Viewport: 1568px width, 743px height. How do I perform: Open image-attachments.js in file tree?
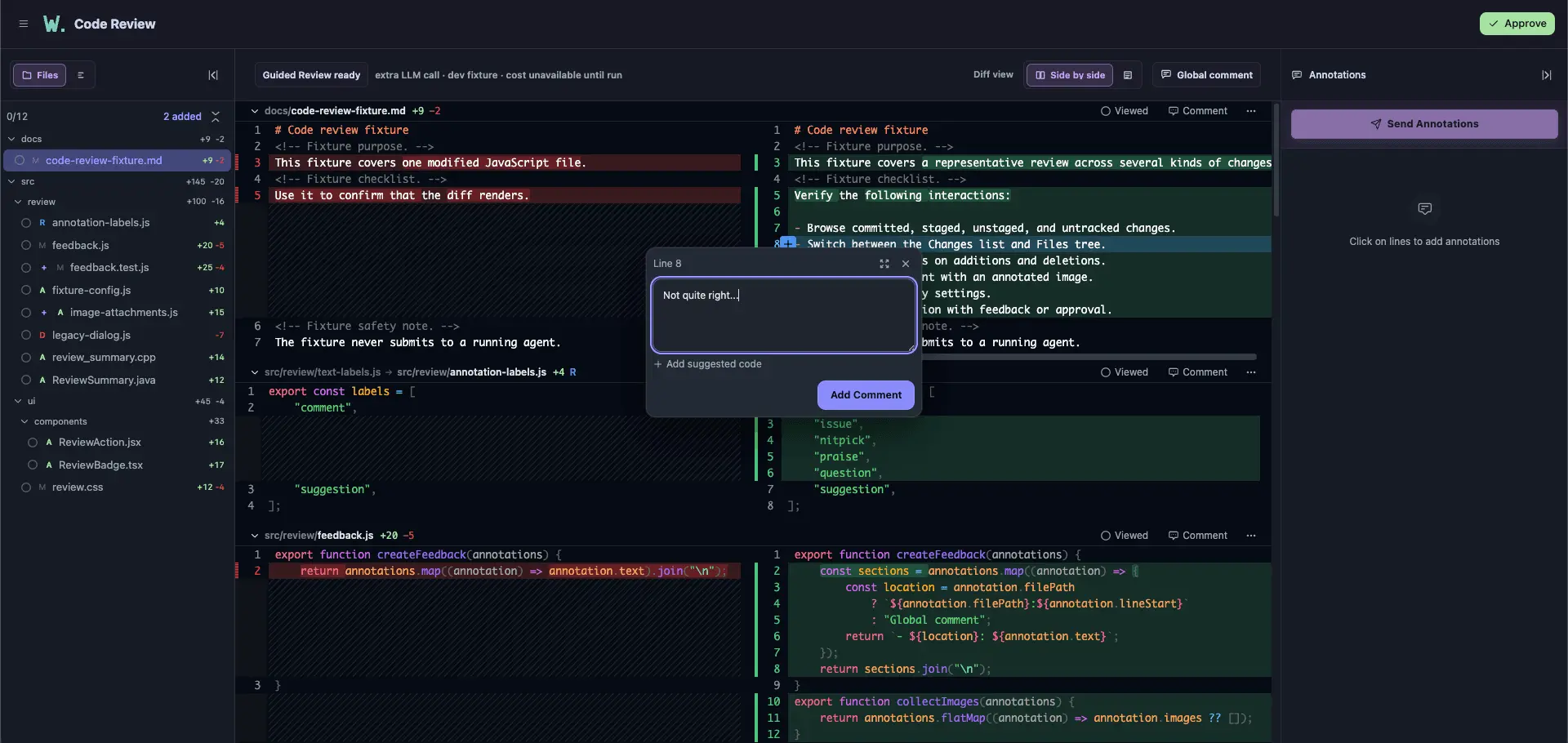pos(117,313)
